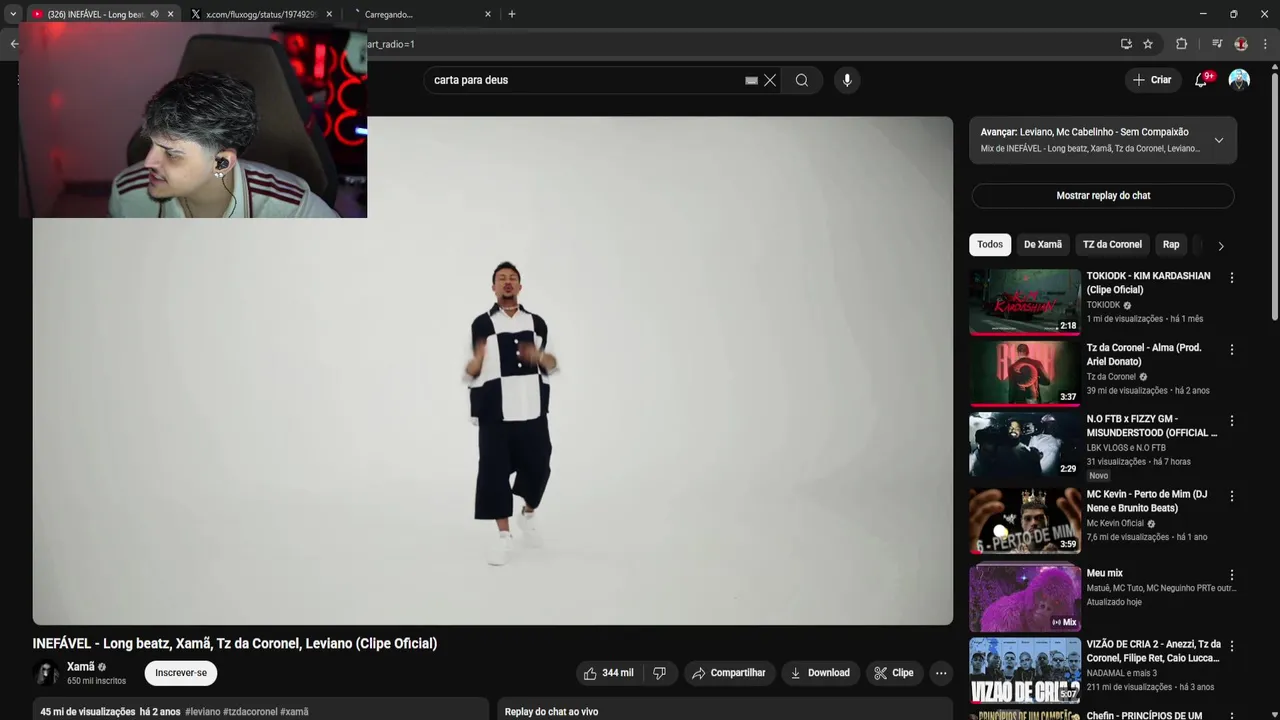Image resolution: width=1280 pixels, height=720 pixels.
Task: Click the #tzdacoronel hashtag
Action: [x=250, y=712]
